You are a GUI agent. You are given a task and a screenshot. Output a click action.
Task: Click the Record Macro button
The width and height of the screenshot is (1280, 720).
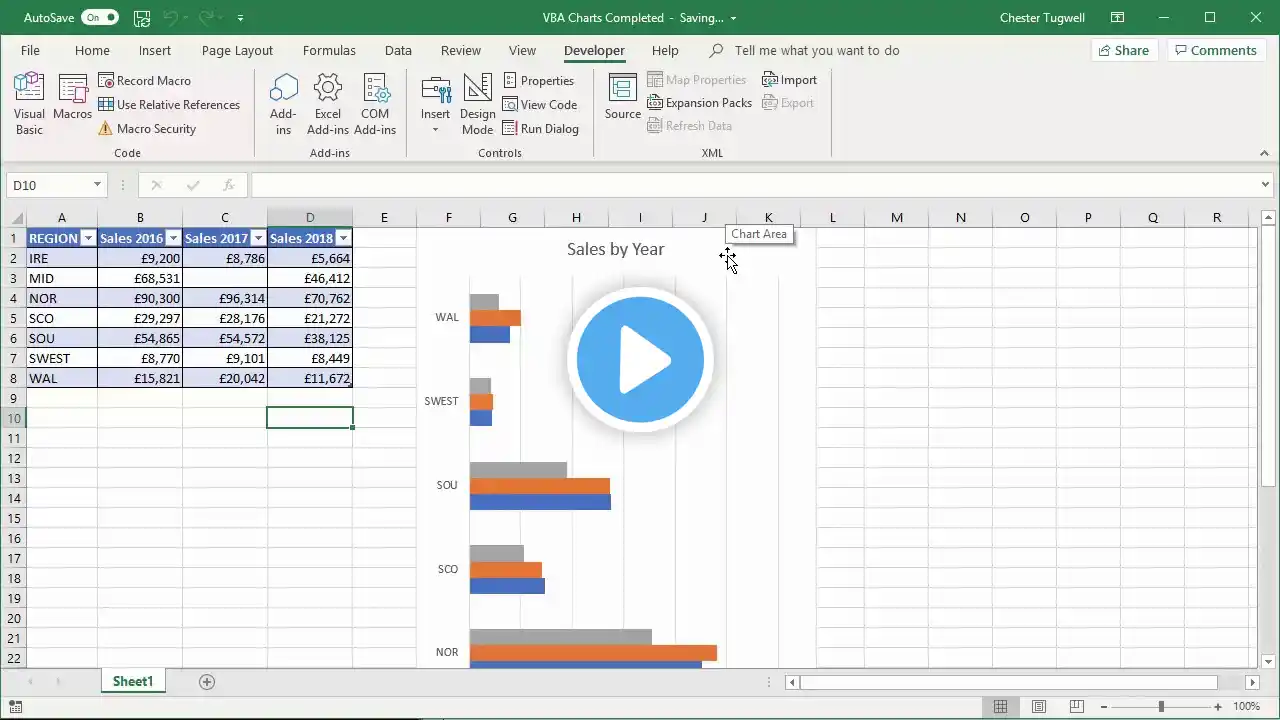click(x=144, y=81)
